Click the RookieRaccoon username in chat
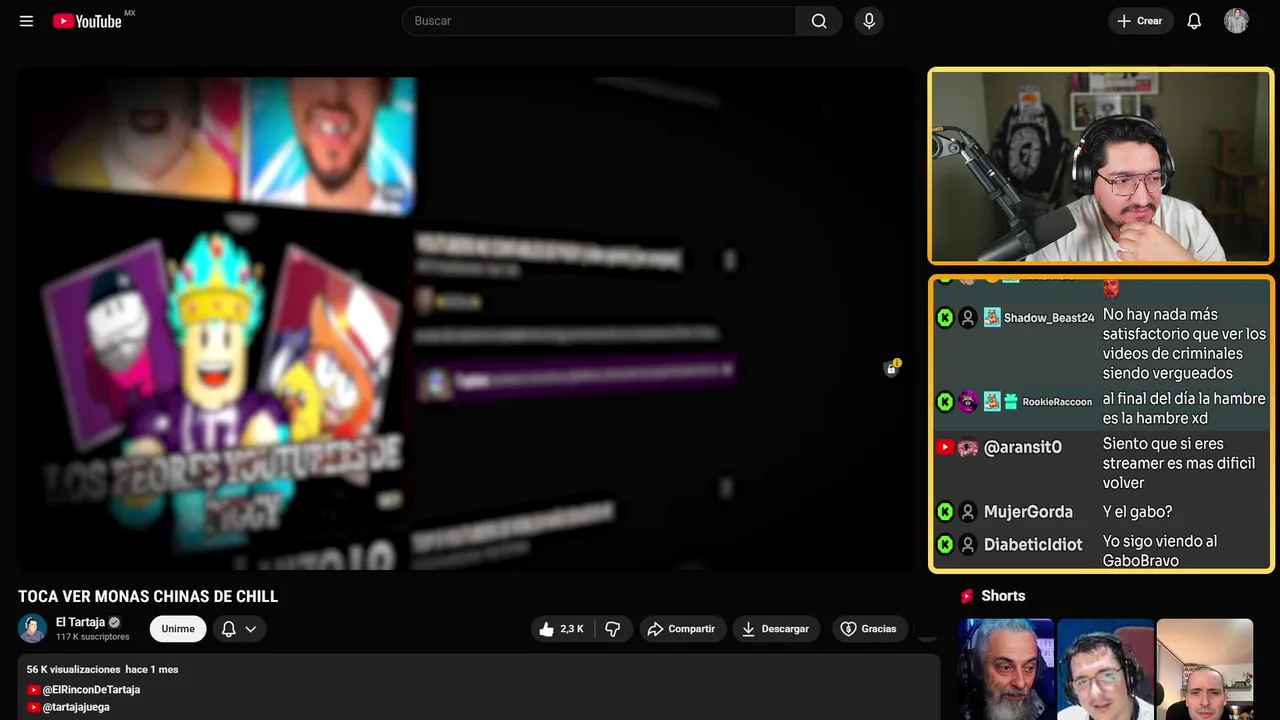This screenshot has width=1280, height=720. pos(1057,402)
